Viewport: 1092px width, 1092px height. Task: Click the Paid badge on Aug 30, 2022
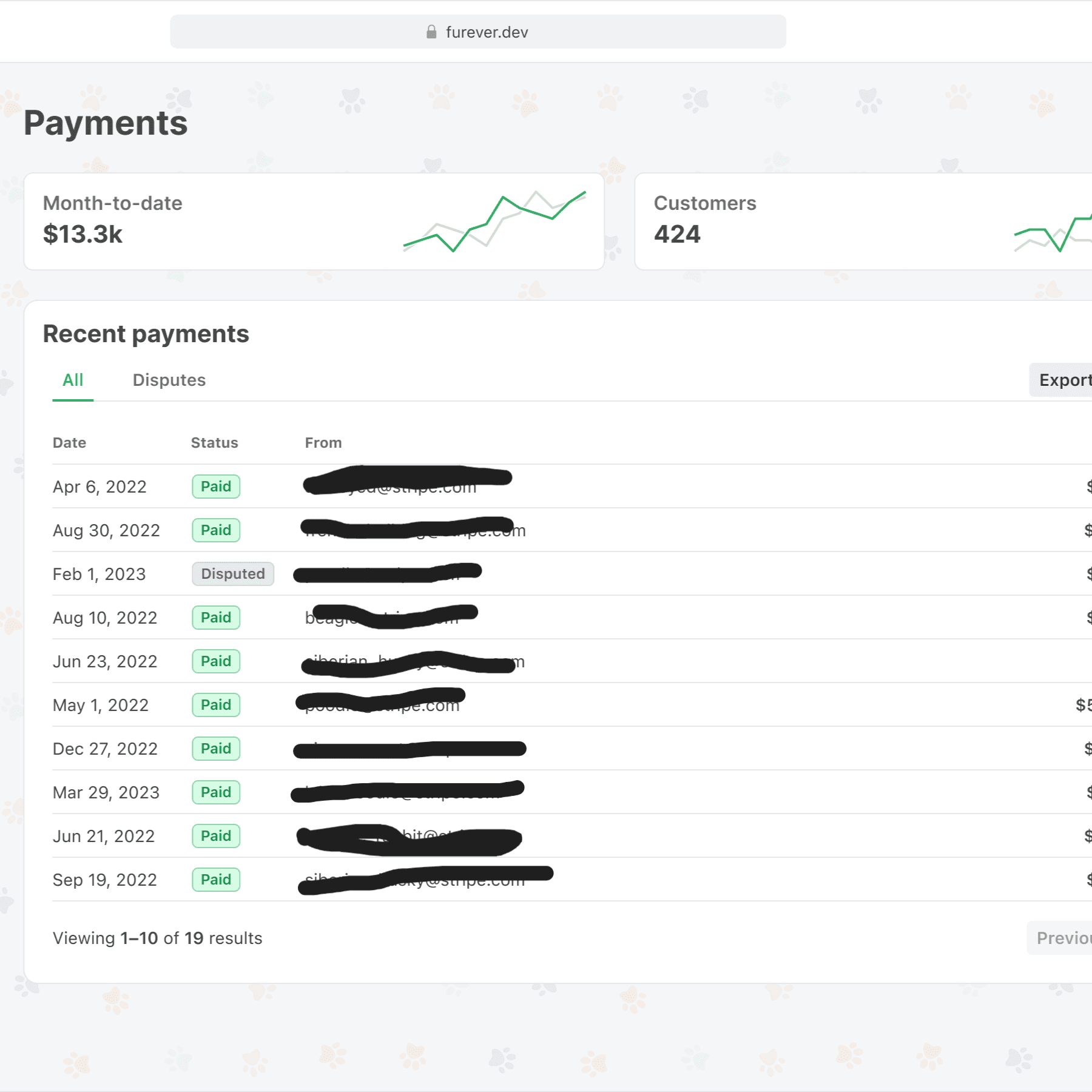pos(216,530)
